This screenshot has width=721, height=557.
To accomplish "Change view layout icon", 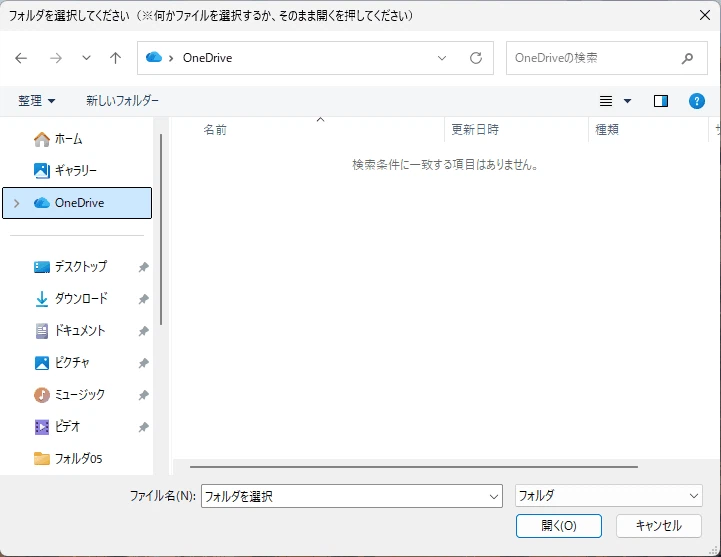I will (606, 101).
